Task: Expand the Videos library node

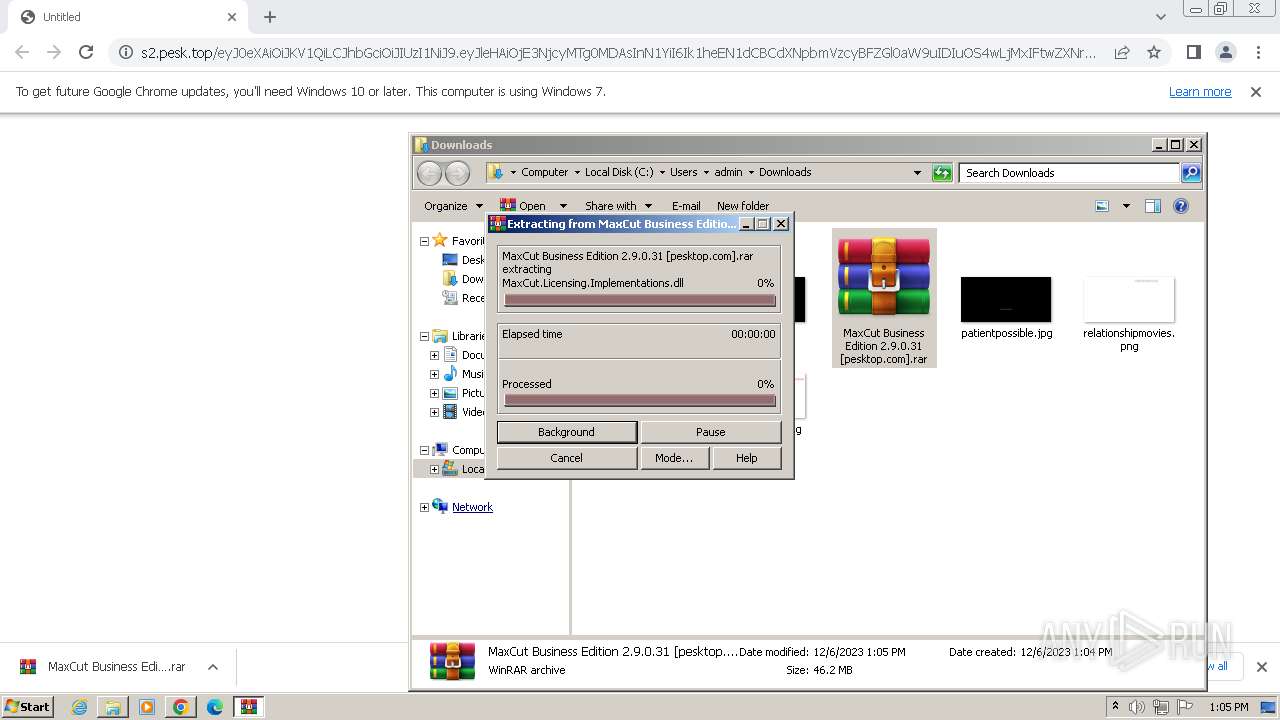Action: coord(434,412)
